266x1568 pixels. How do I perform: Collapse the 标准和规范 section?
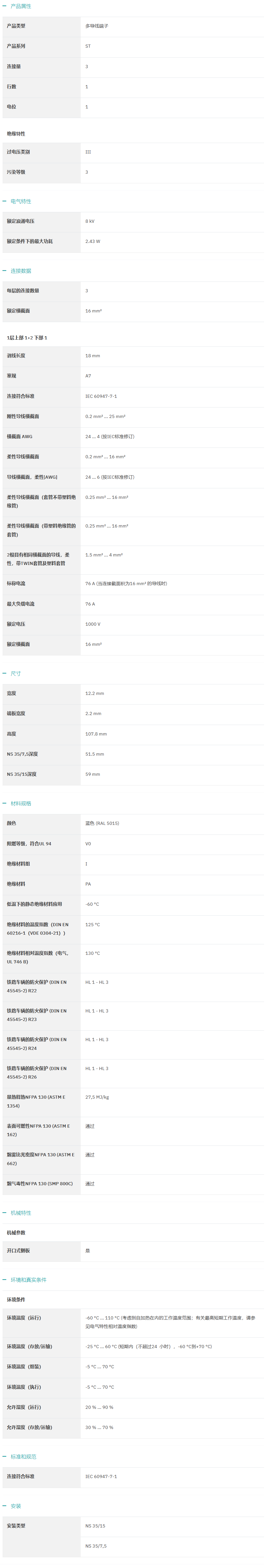(x=4, y=1456)
